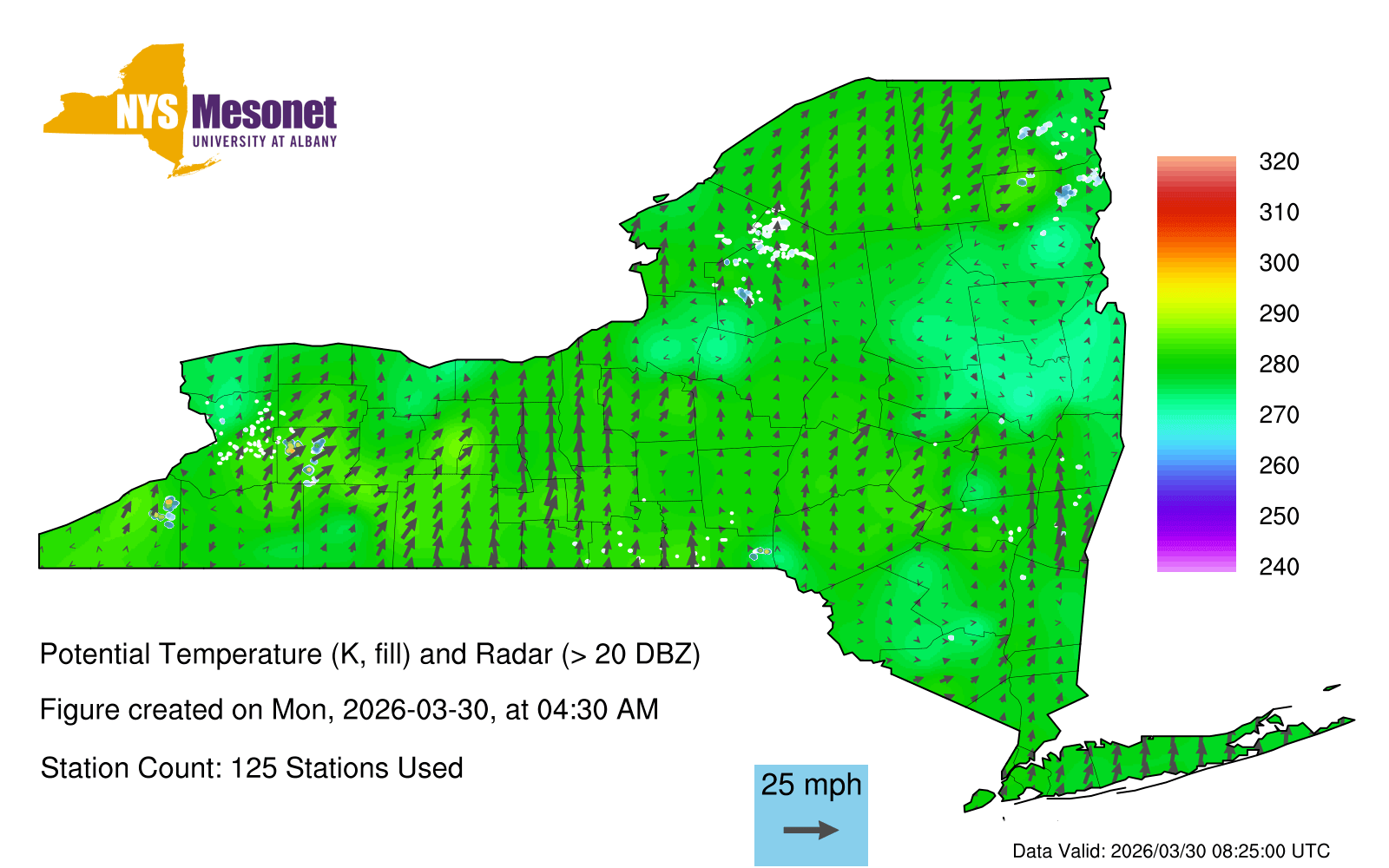This screenshot has height=868, width=1389.
Task: Click the Station Count text line
Action: [x=252, y=768]
